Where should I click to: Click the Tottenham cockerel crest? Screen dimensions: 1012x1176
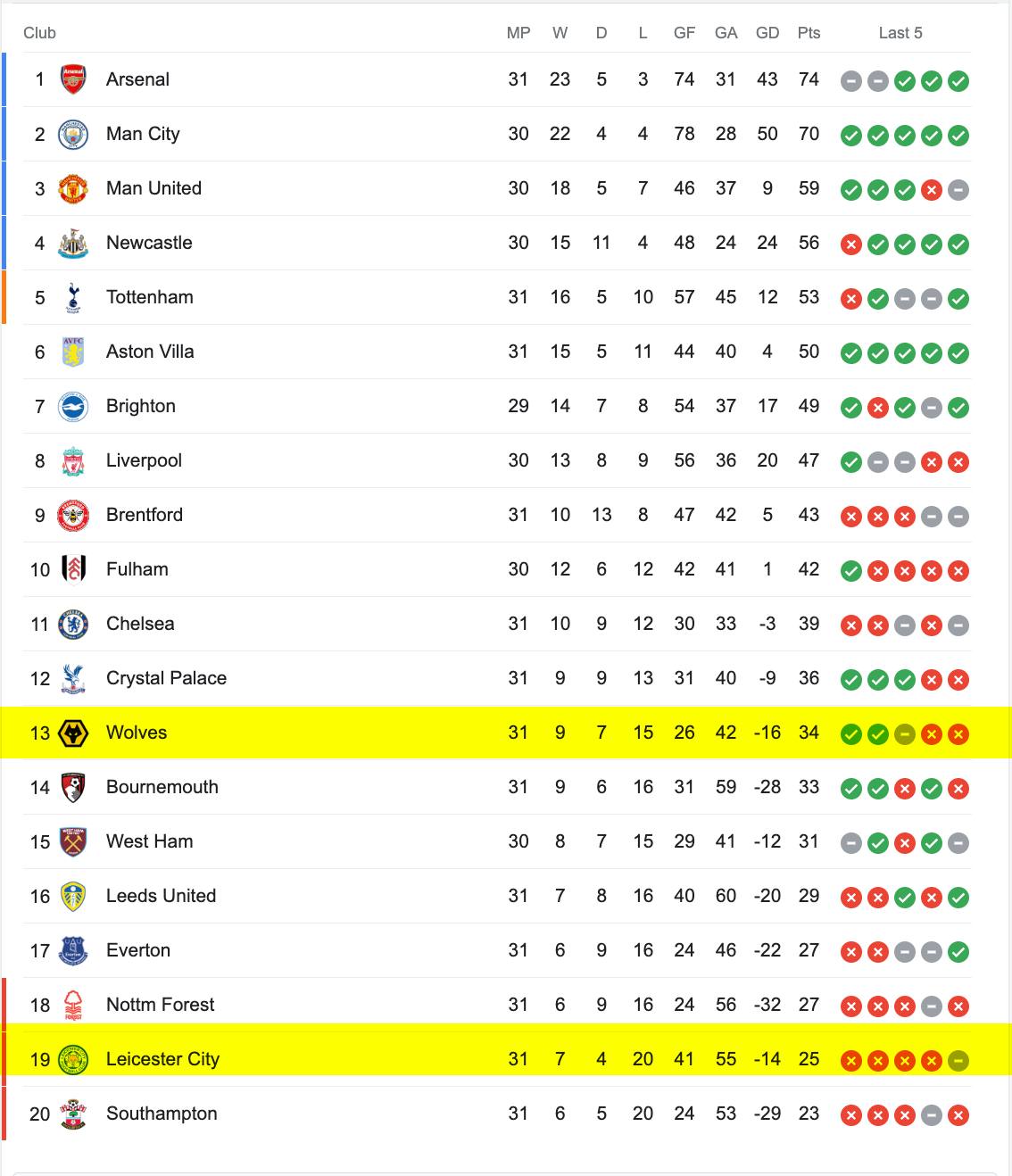[73, 297]
